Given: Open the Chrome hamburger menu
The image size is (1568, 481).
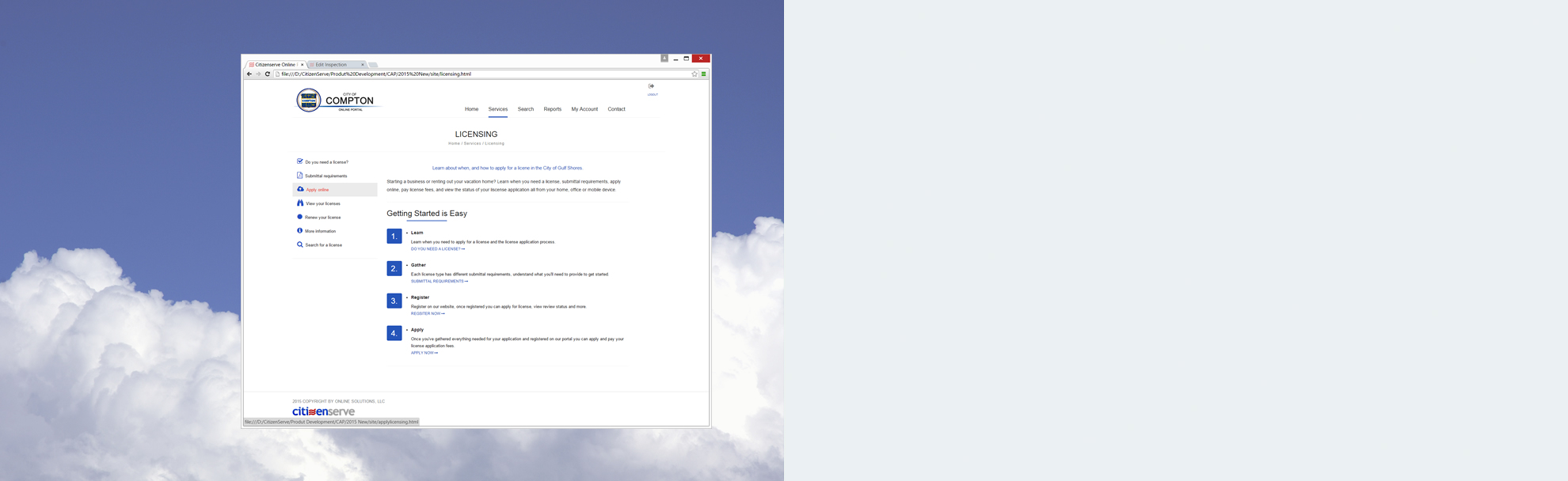Looking at the screenshot, I should point(703,74).
